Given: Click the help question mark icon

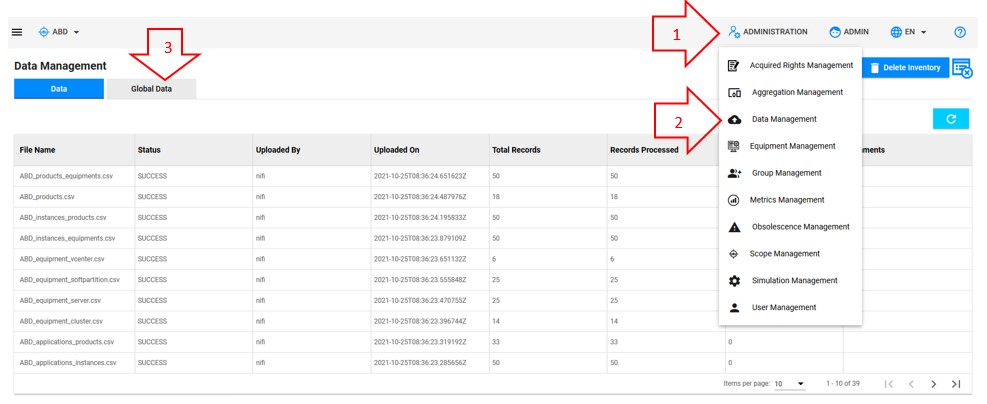Looking at the screenshot, I should coord(959,32).
